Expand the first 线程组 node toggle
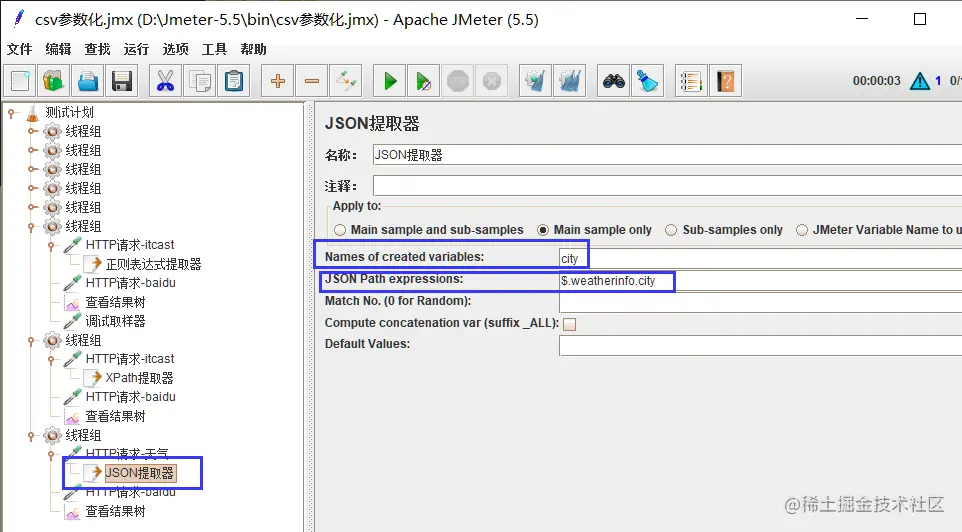This screenshot has width=962, height=532. (x=33, y=131)
